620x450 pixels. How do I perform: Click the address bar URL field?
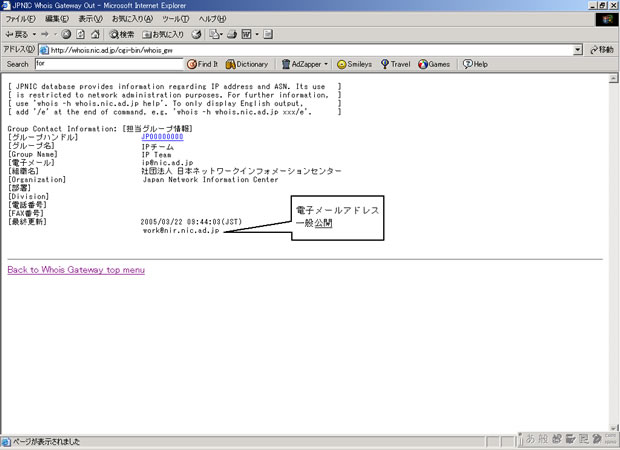tap(310, 50)
